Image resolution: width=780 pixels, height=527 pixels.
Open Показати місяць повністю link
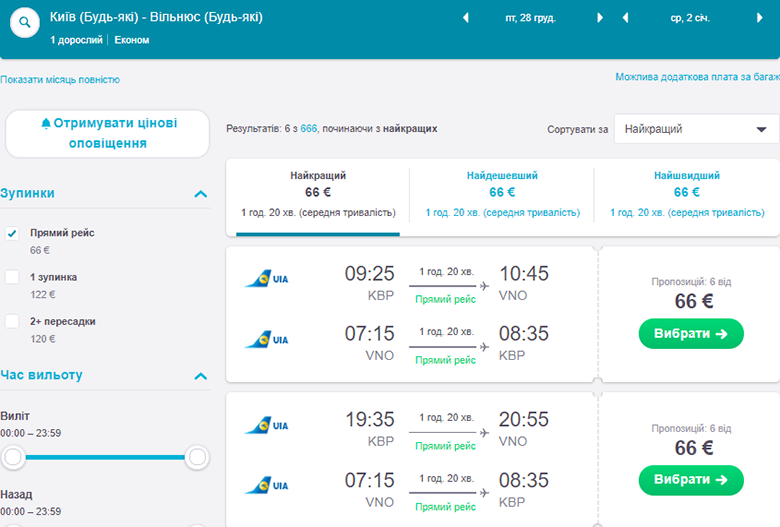60,79
